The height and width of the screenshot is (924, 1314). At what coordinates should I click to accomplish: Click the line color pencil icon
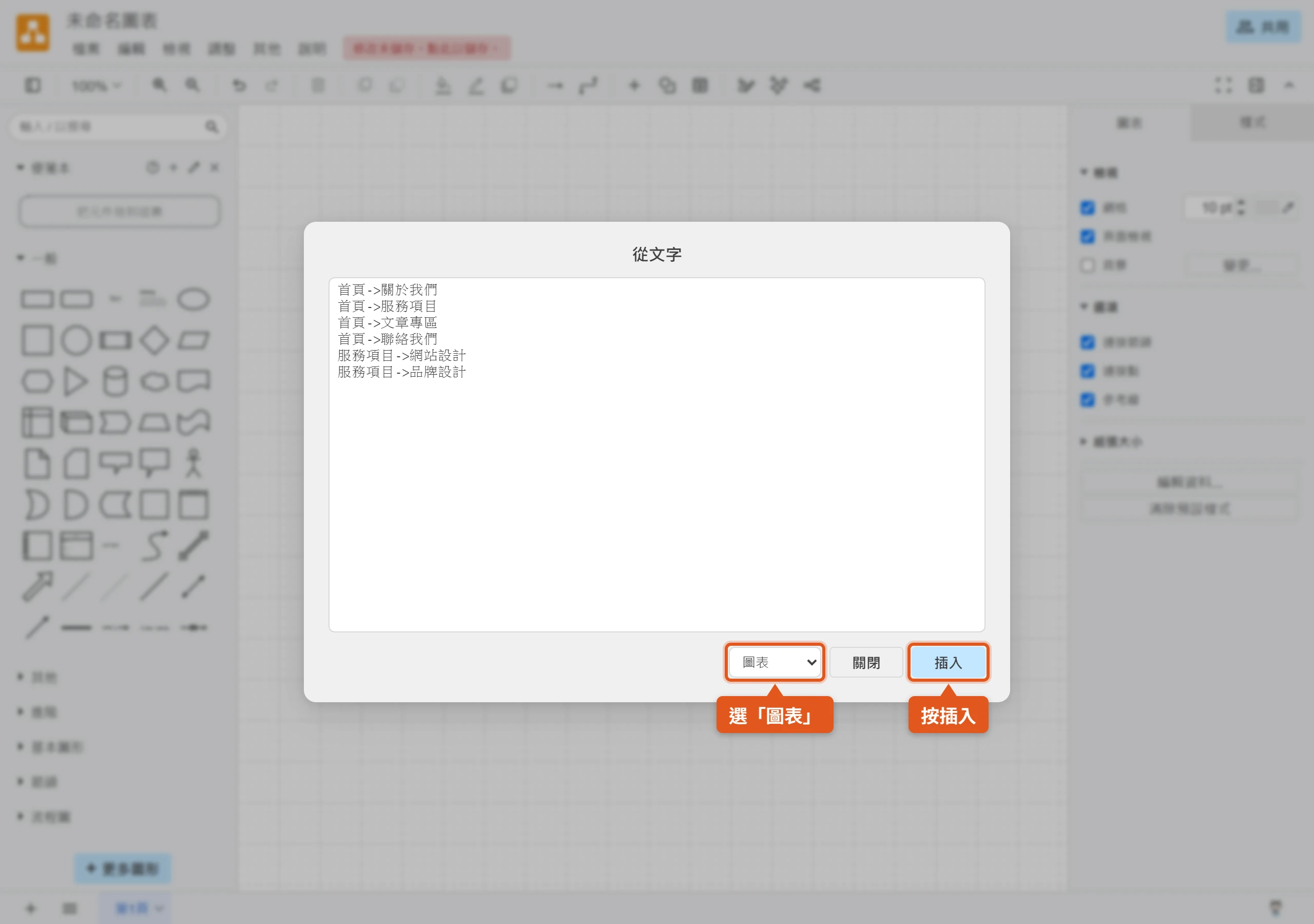point(476,86)
